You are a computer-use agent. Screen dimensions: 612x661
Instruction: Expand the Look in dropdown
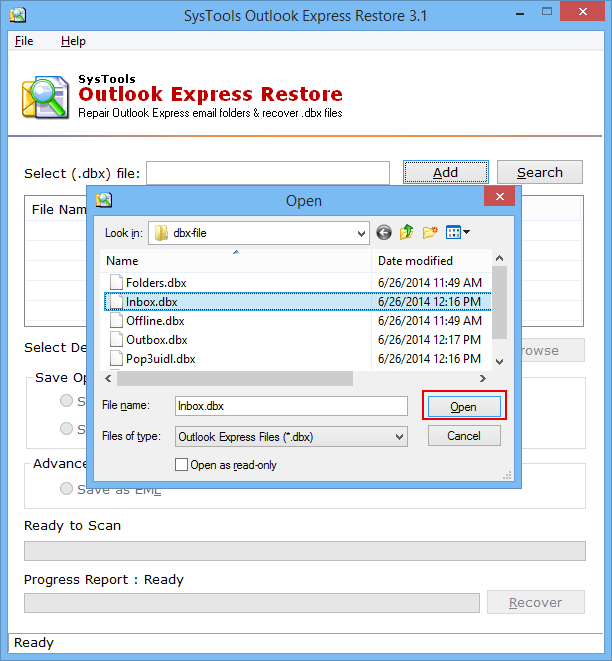click(x=361, y=233)
